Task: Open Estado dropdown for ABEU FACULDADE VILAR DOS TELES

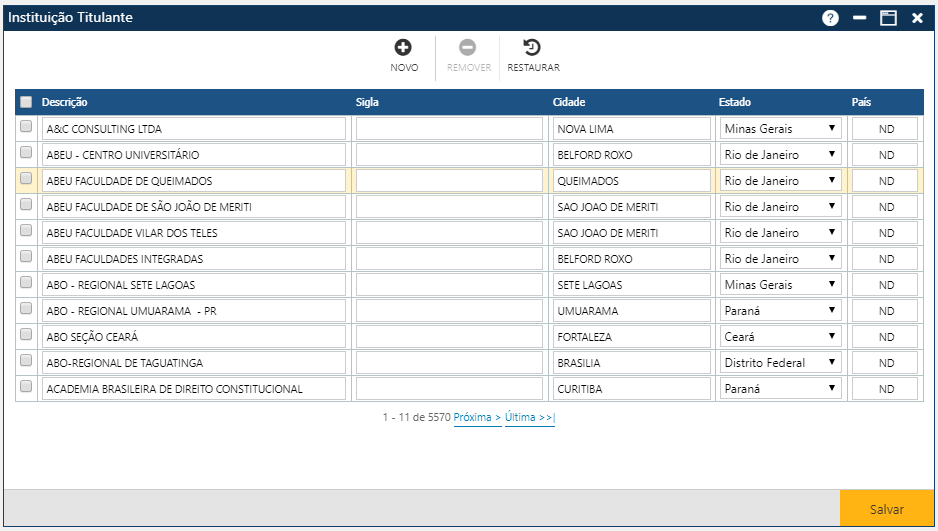Action: 780,233
